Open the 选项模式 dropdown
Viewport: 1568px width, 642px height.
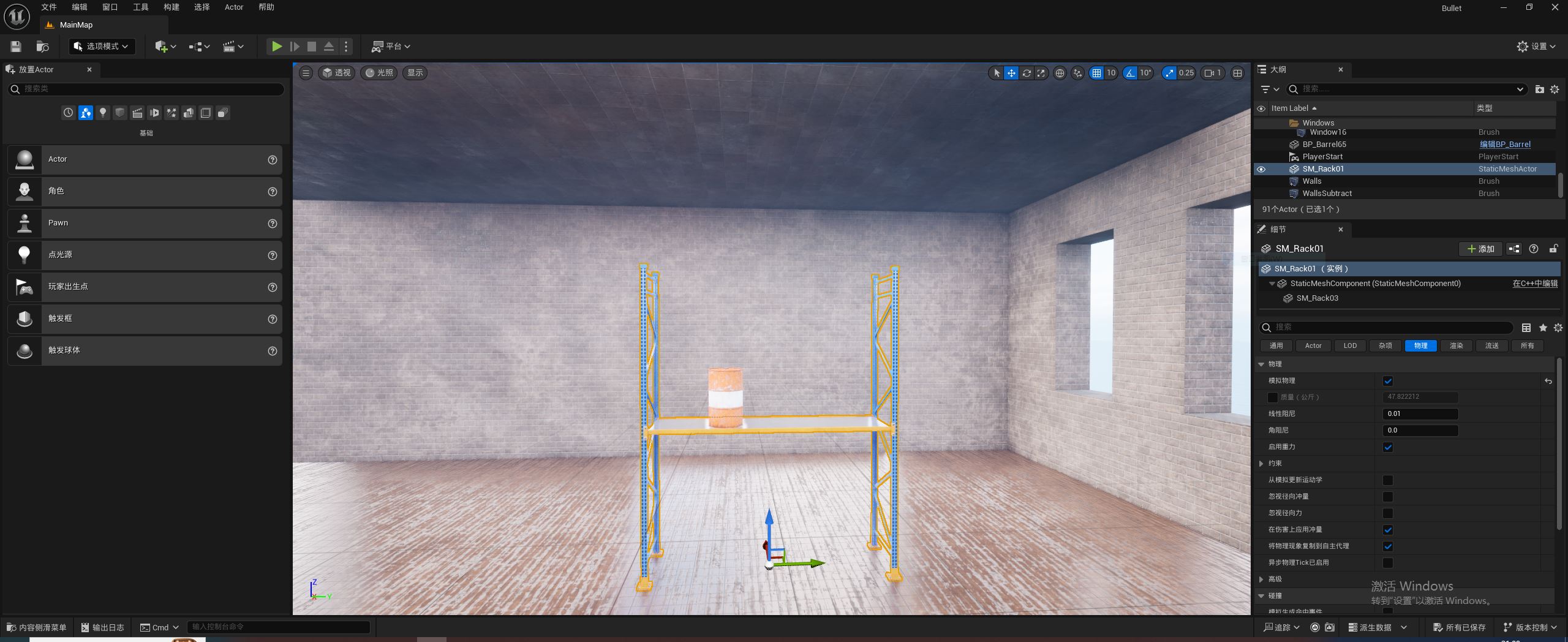point(102,47)
